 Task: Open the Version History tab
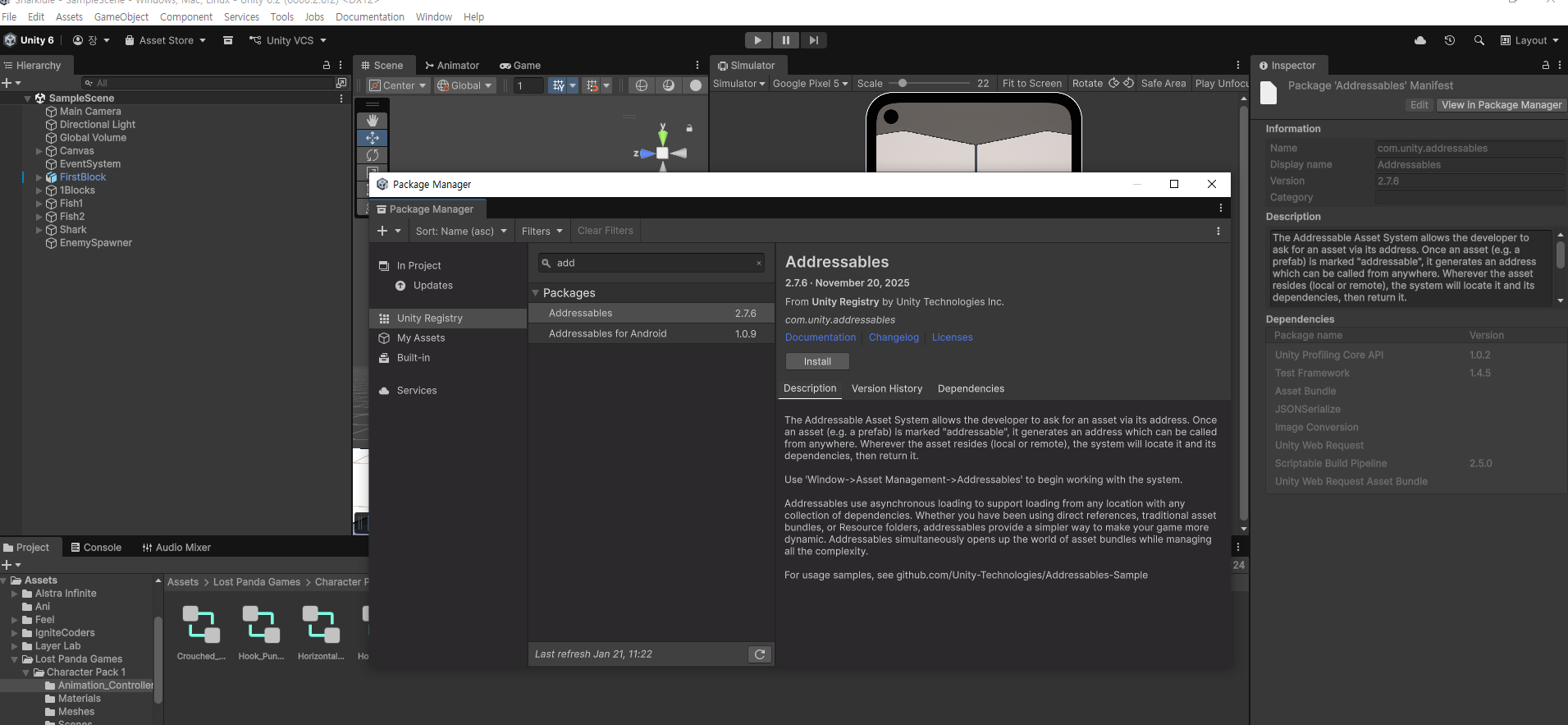887,388
